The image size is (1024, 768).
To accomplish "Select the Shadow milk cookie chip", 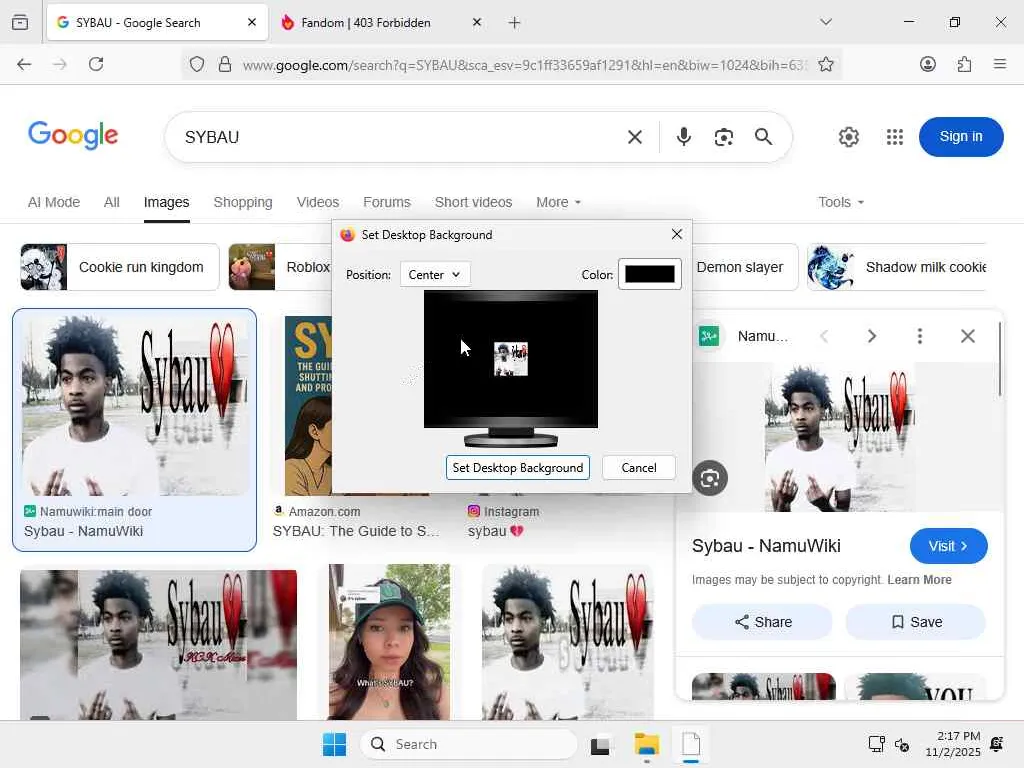I will [x=896, y=267].
